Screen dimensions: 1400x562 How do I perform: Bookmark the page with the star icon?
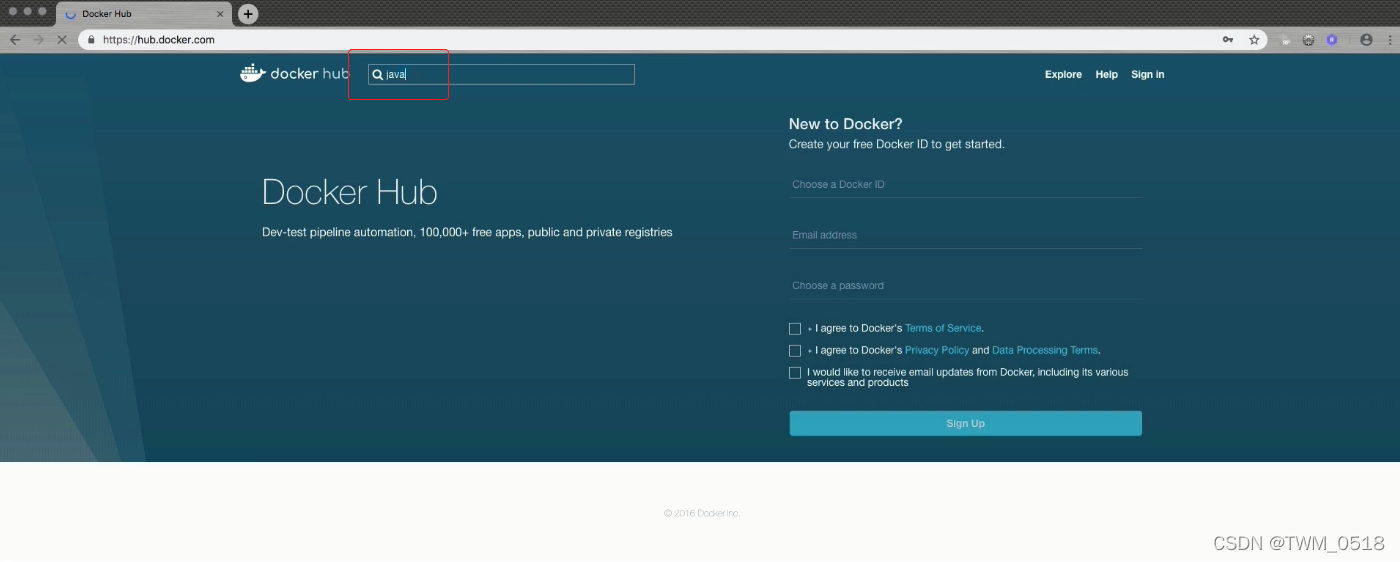(1254, 40)
